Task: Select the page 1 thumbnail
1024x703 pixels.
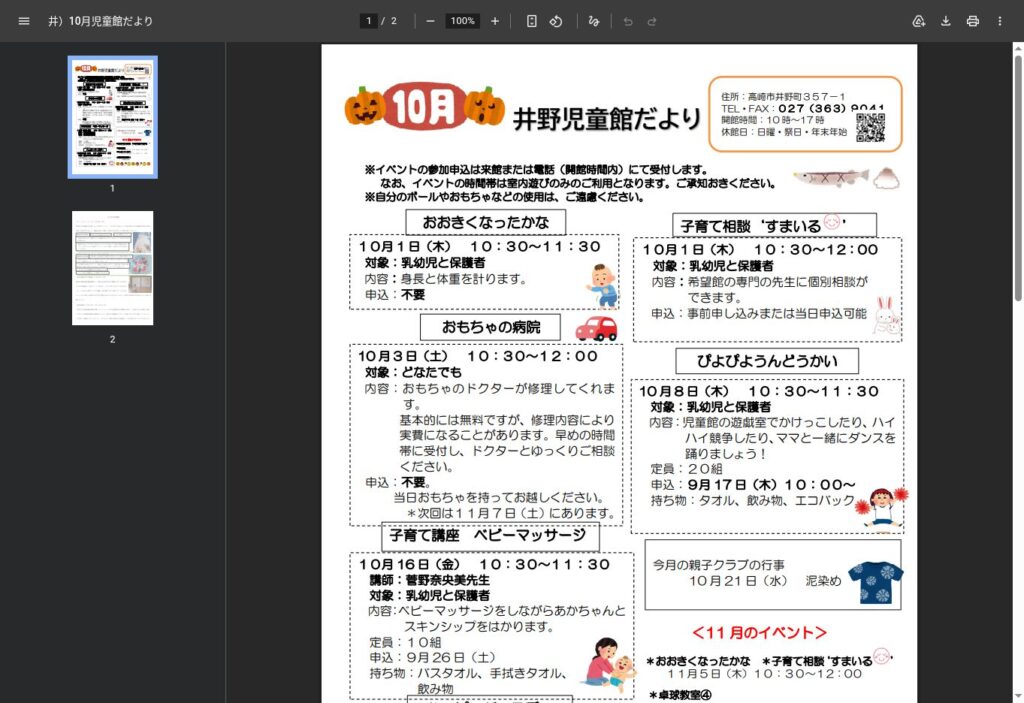Action: pos(112,117)
